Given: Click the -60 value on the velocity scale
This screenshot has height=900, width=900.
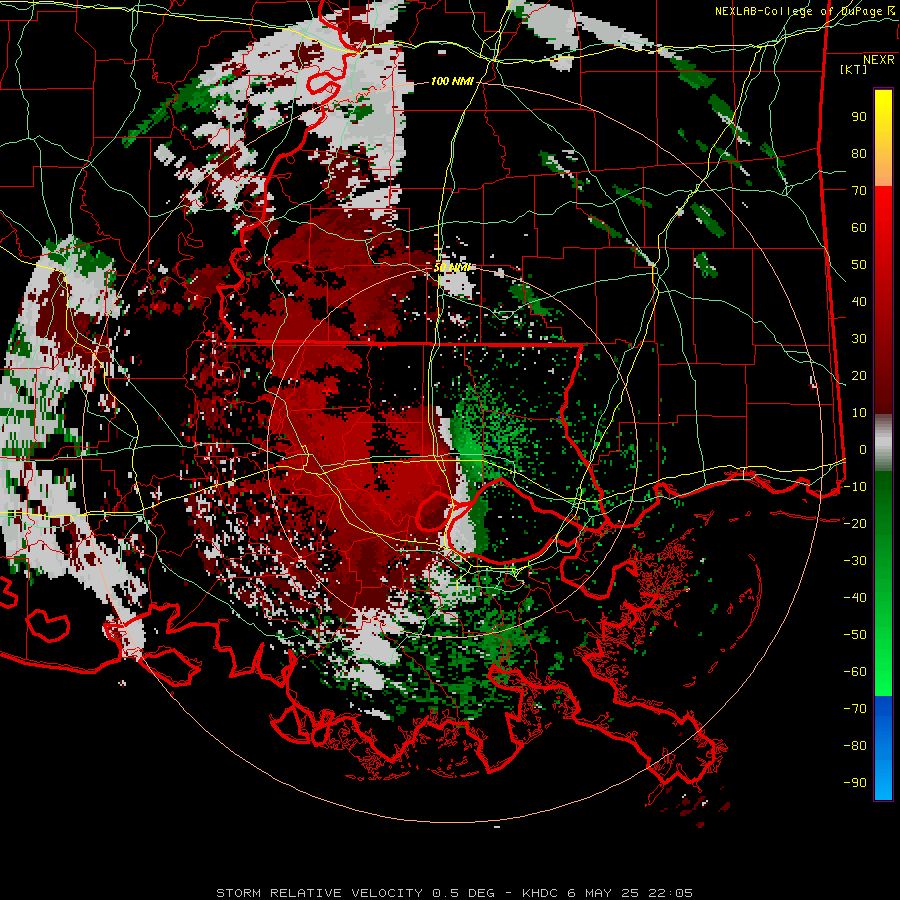Looking at the screenshot, I should (855, 672).
